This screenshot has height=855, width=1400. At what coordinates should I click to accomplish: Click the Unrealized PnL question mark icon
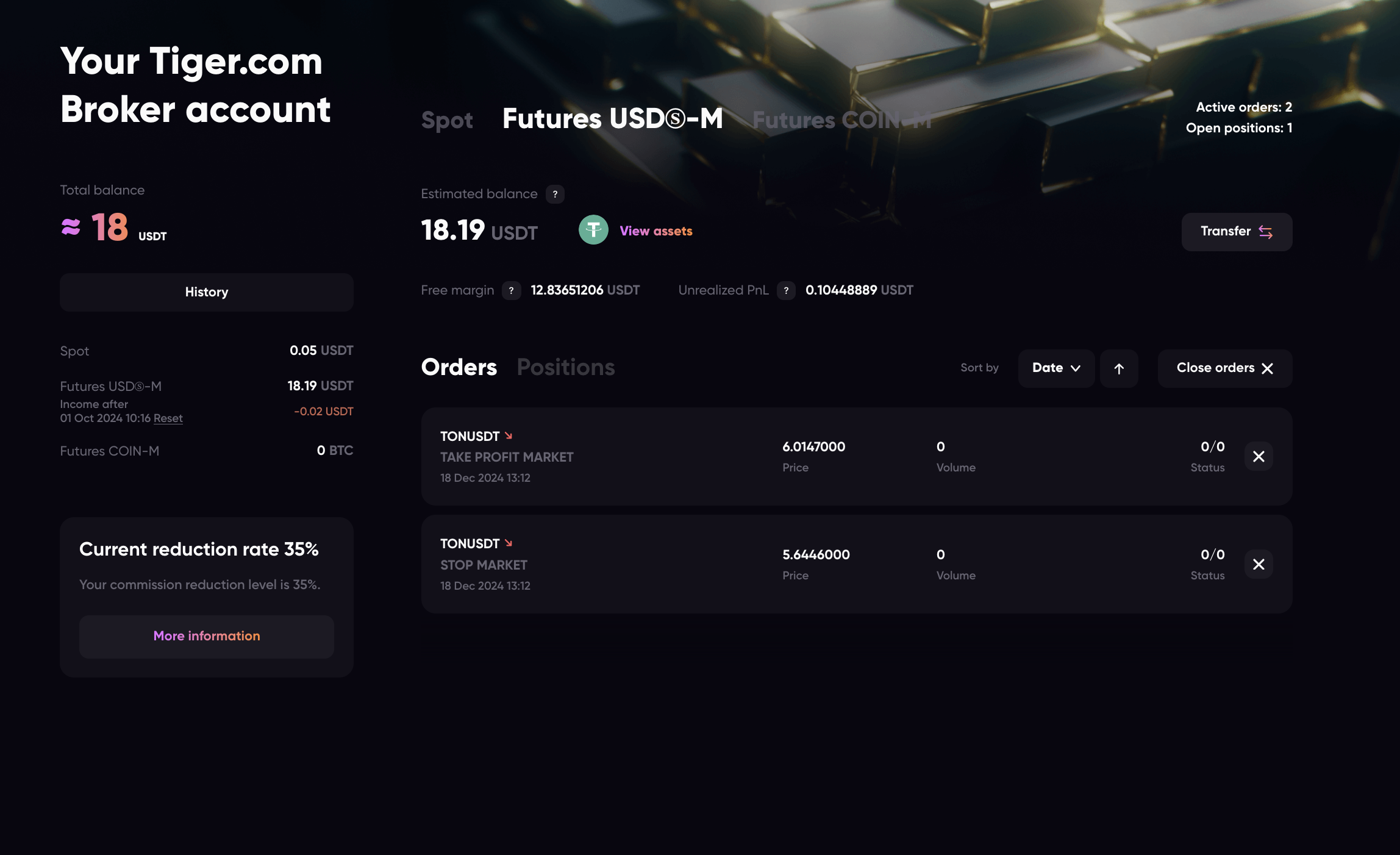(786, 291)
